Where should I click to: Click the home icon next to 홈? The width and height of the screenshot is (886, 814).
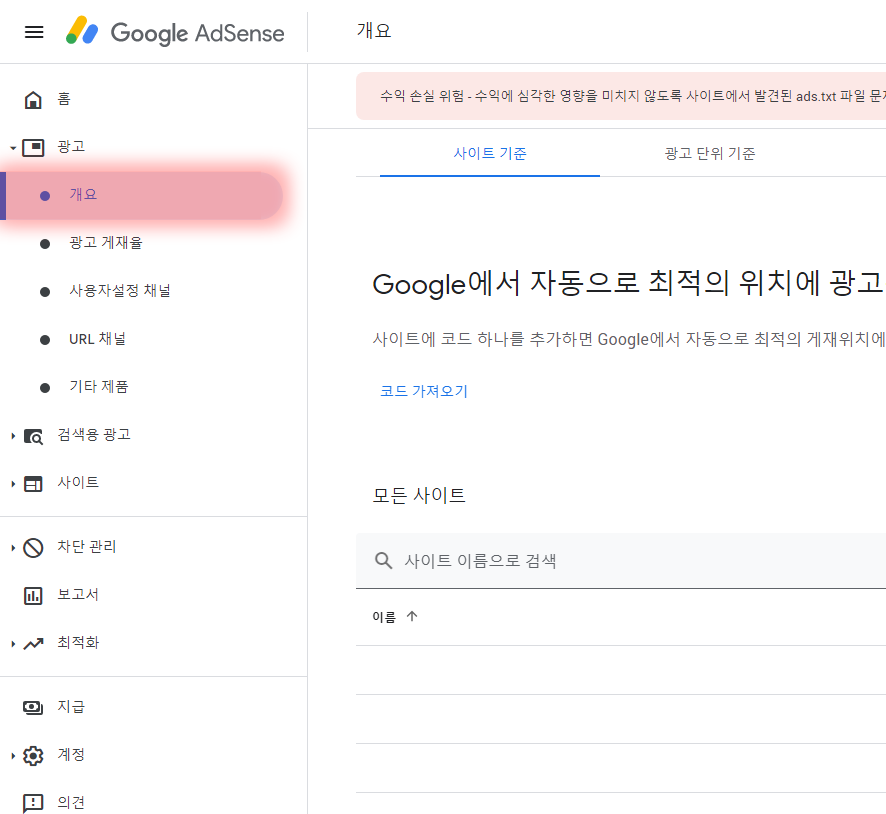click(33, 99)
